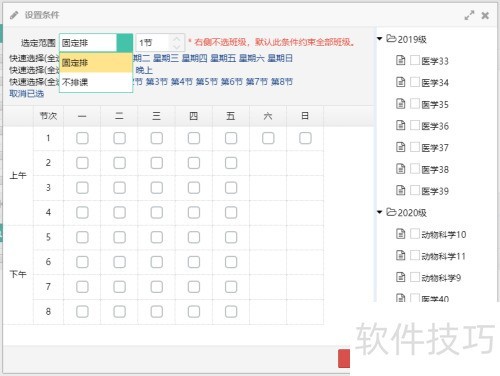The height and width of the screenshot is (376, 500).
Task: Click the document icon beside 医学35
Action: [400, 104]
